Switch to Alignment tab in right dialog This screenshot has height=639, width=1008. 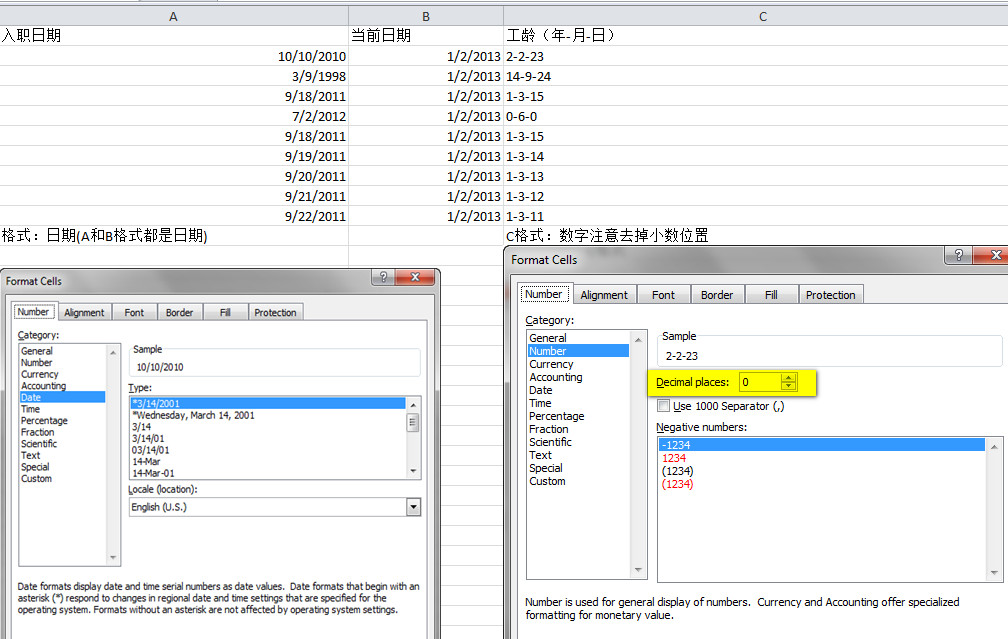coord(604,295)
